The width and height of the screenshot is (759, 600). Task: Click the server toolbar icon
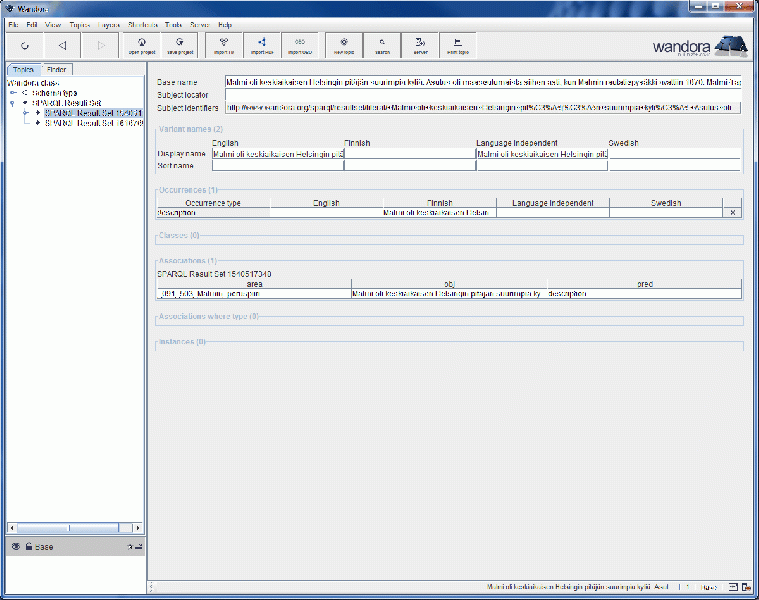[x=420, y=45]
